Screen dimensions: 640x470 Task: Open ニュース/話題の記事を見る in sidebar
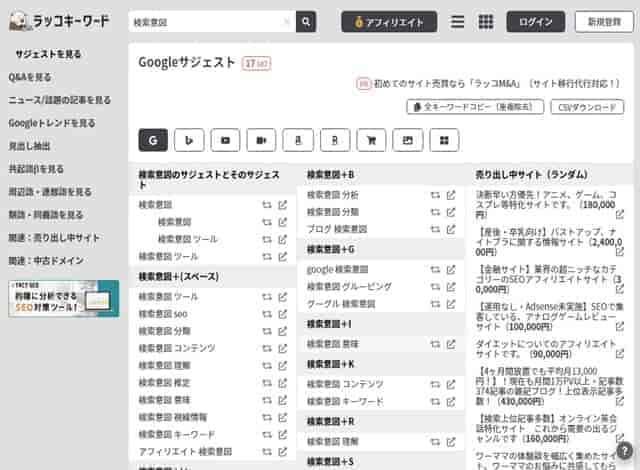pyautogui.click(x=60, y=100)
